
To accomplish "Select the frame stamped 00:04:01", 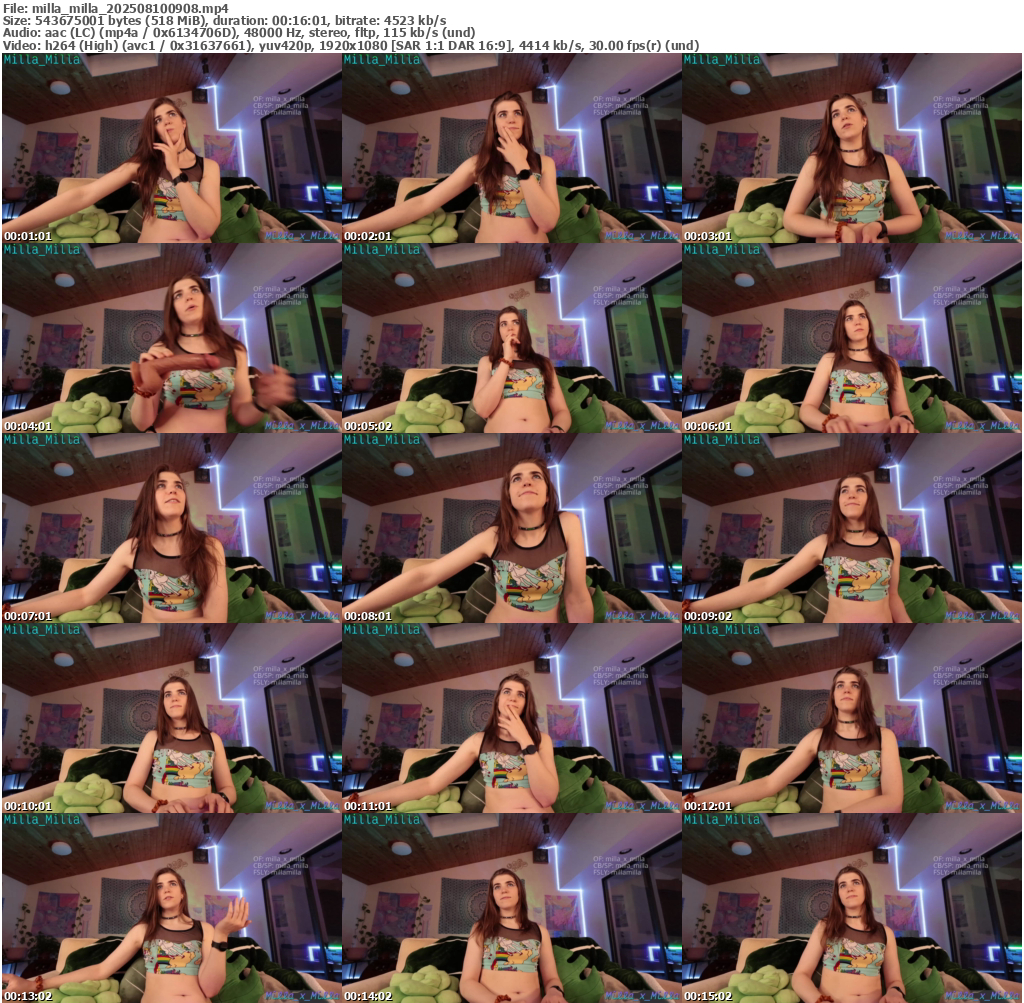I will pos(171,338).
